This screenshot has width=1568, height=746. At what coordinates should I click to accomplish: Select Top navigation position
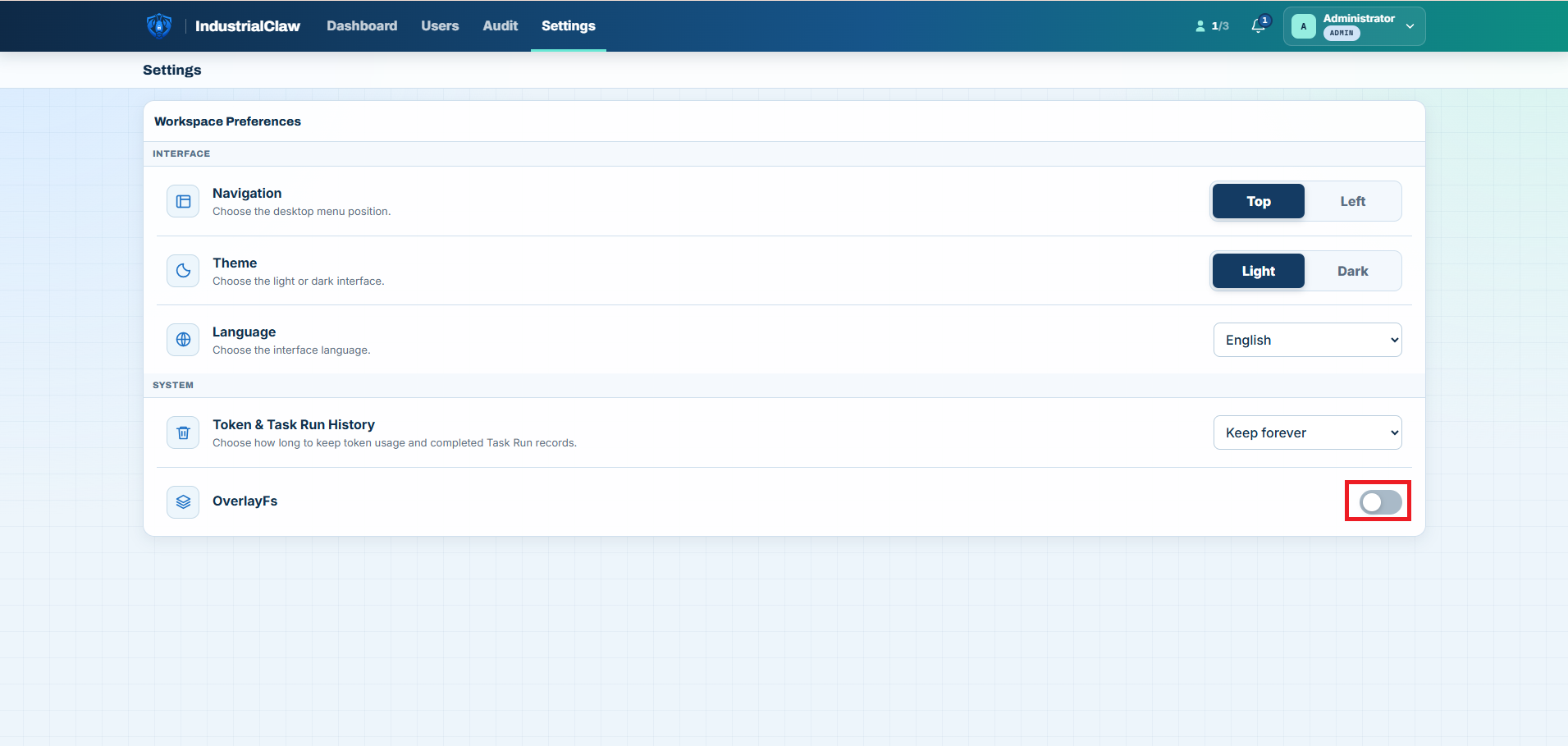click(1259, 201)
